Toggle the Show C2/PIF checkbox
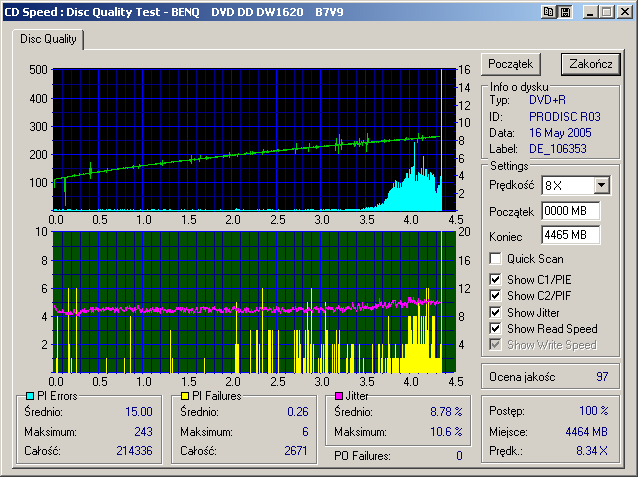Viewport: 638px width, 477px height. (x=495, y=295)
